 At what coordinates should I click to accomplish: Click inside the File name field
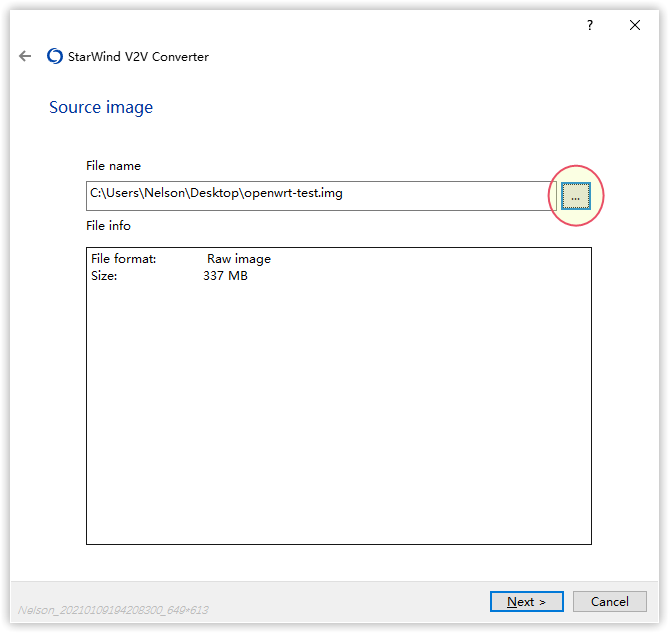450,195
